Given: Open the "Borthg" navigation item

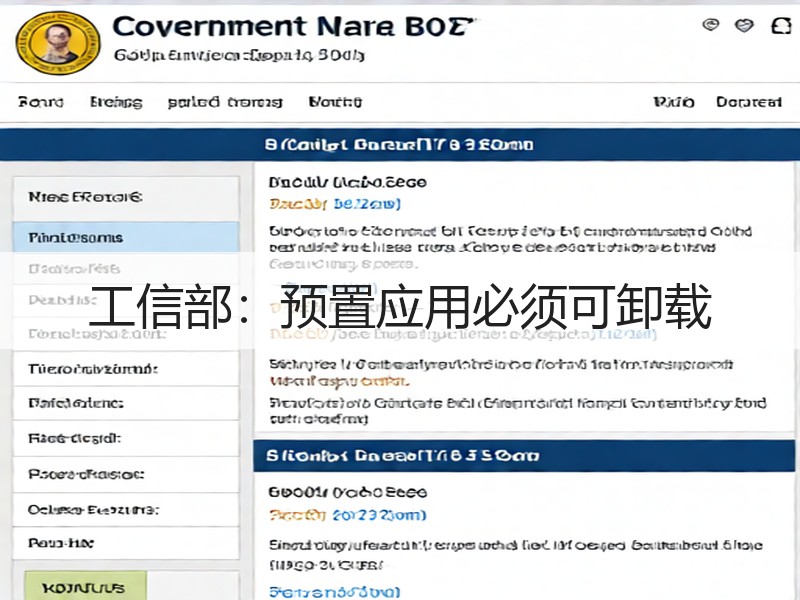Looking at the screenshot, I should point(335,102).
